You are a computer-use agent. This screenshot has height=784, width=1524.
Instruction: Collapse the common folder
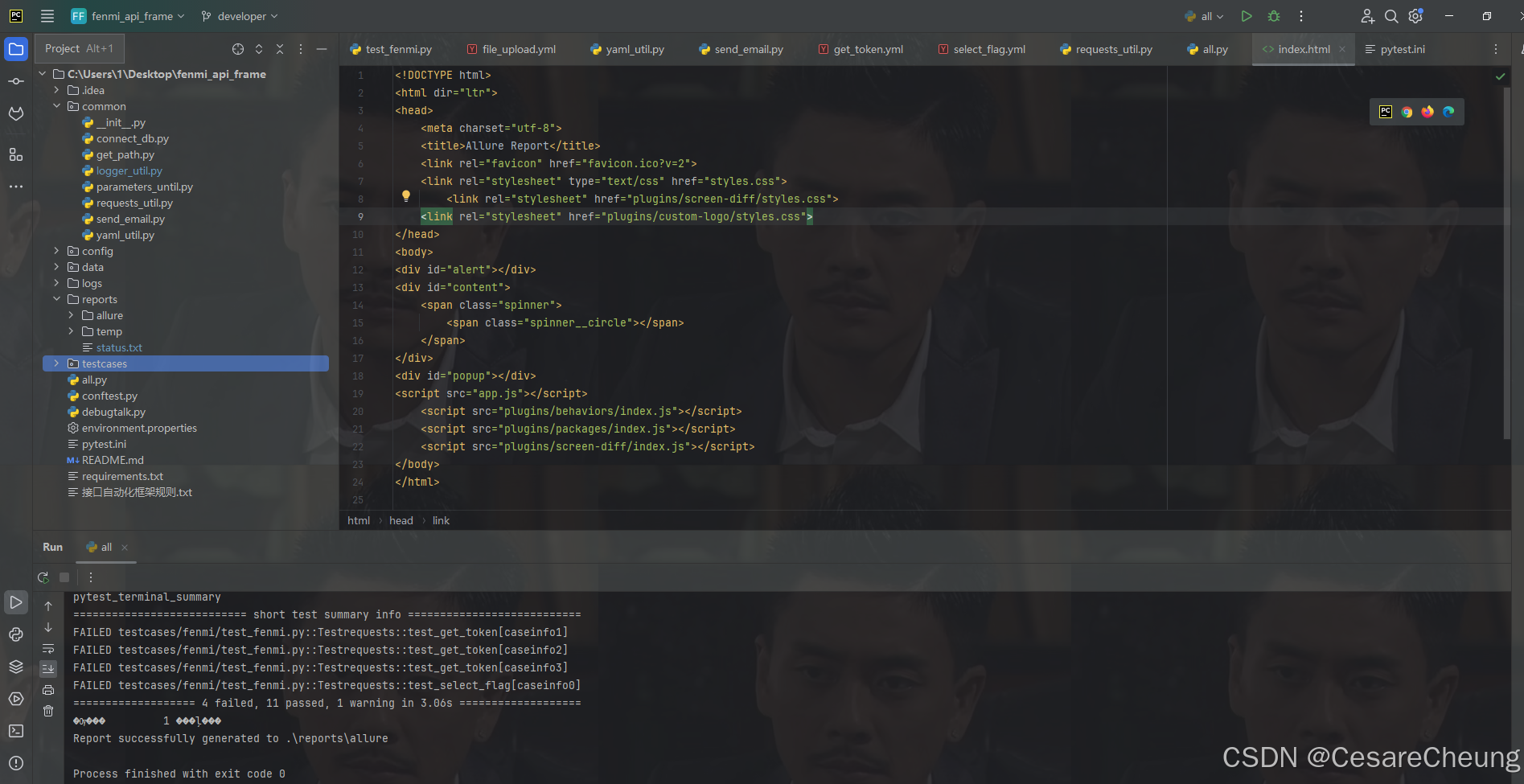[56, 106]
